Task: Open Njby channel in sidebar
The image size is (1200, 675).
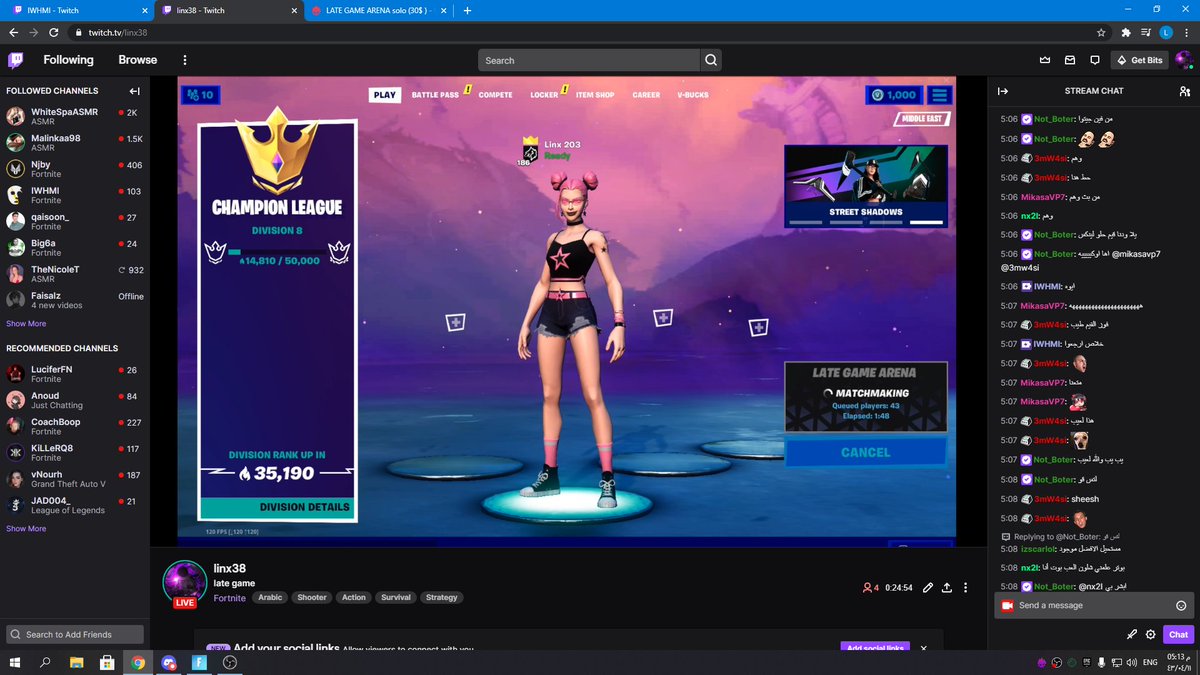Action: [x=75, y=169]
